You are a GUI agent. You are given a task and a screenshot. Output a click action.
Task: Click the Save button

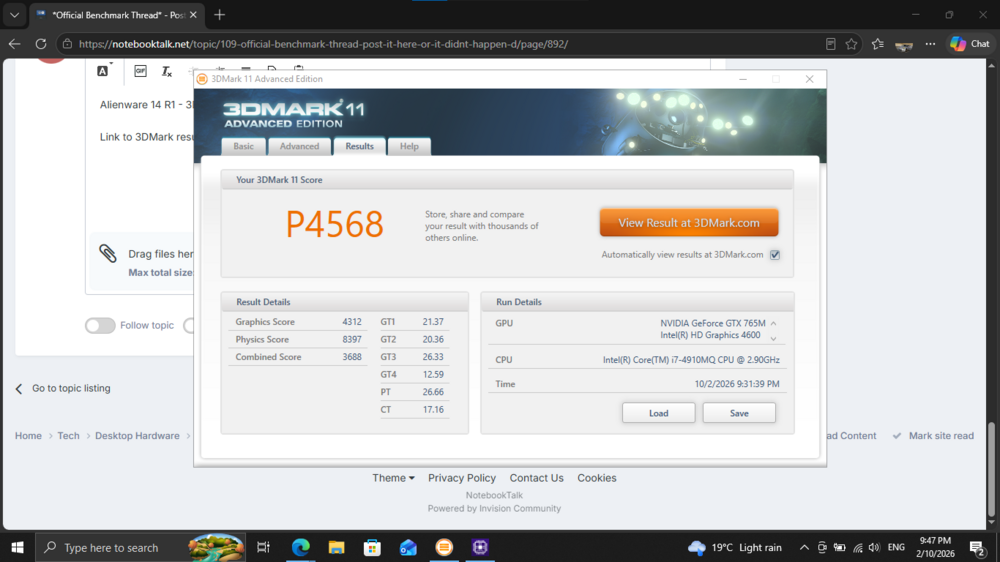(x=739, y=413)
